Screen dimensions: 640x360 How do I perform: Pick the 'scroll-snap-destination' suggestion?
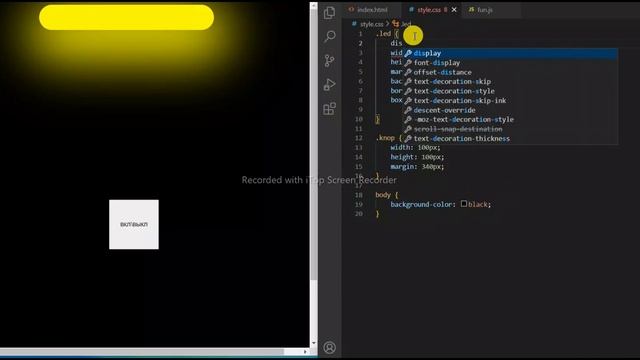[510, 129]
